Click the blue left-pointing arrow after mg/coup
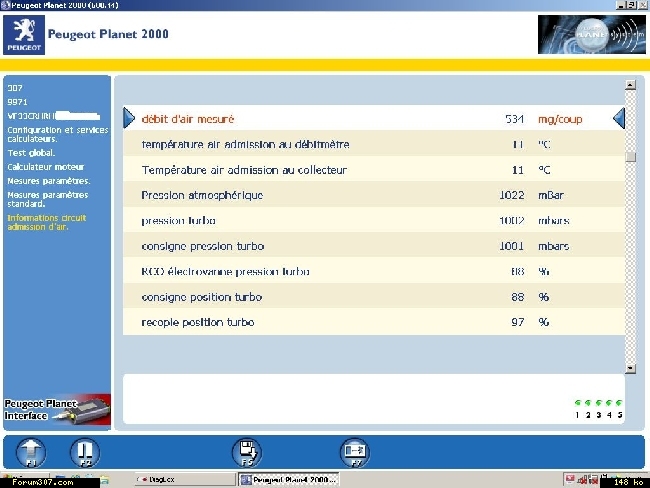The image size is (650, 488). tap(619, 118)
